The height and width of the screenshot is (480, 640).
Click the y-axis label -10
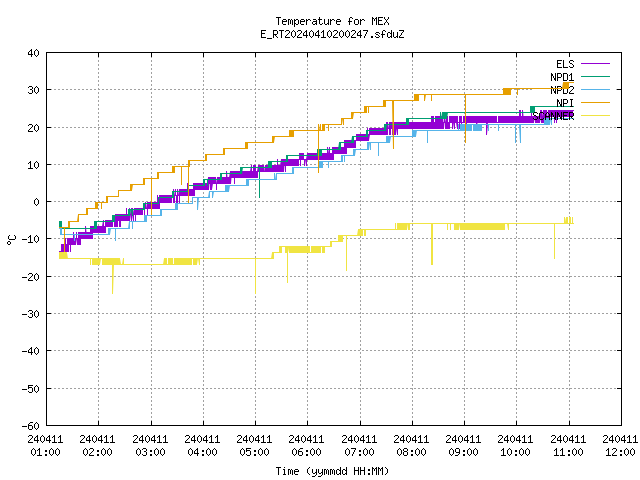(x=31, y=239)
